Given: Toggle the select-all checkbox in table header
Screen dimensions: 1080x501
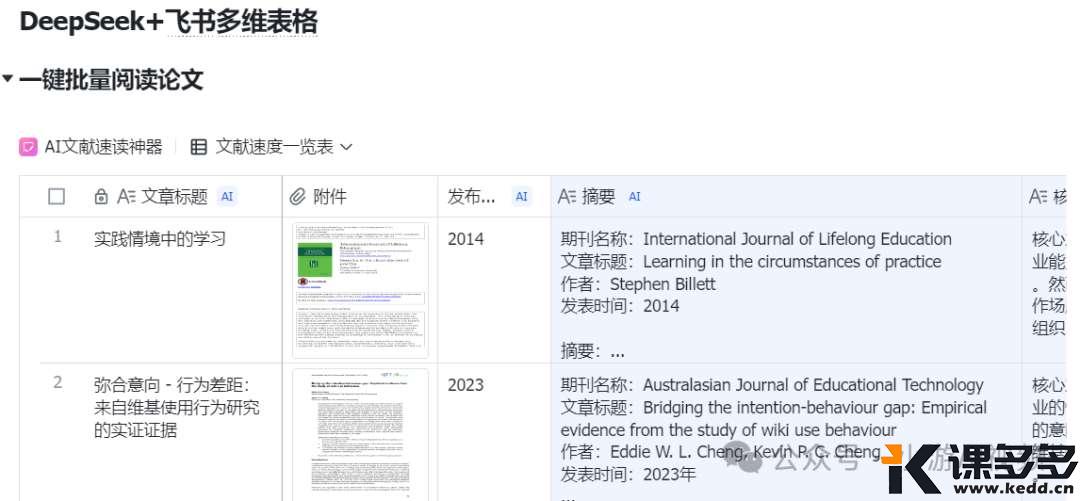Looking at the screenshot, I should (56, 197).
